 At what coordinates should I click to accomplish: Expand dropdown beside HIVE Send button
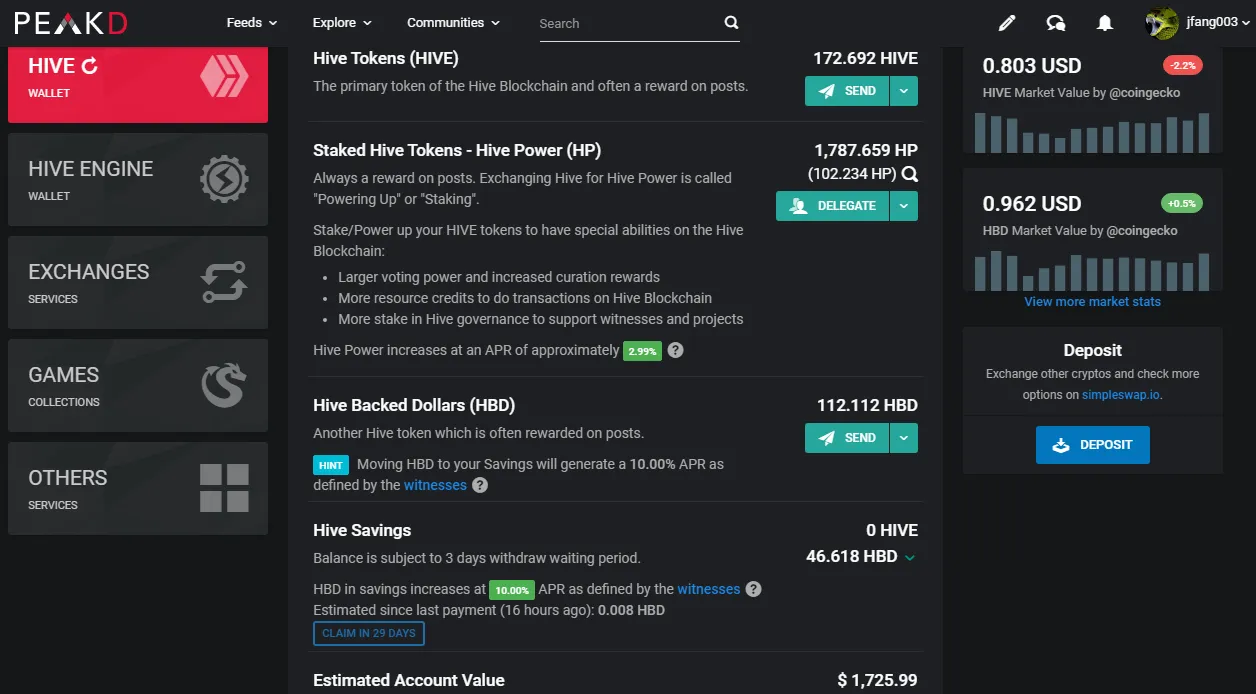pyautogui.click(x=904, y=91)
